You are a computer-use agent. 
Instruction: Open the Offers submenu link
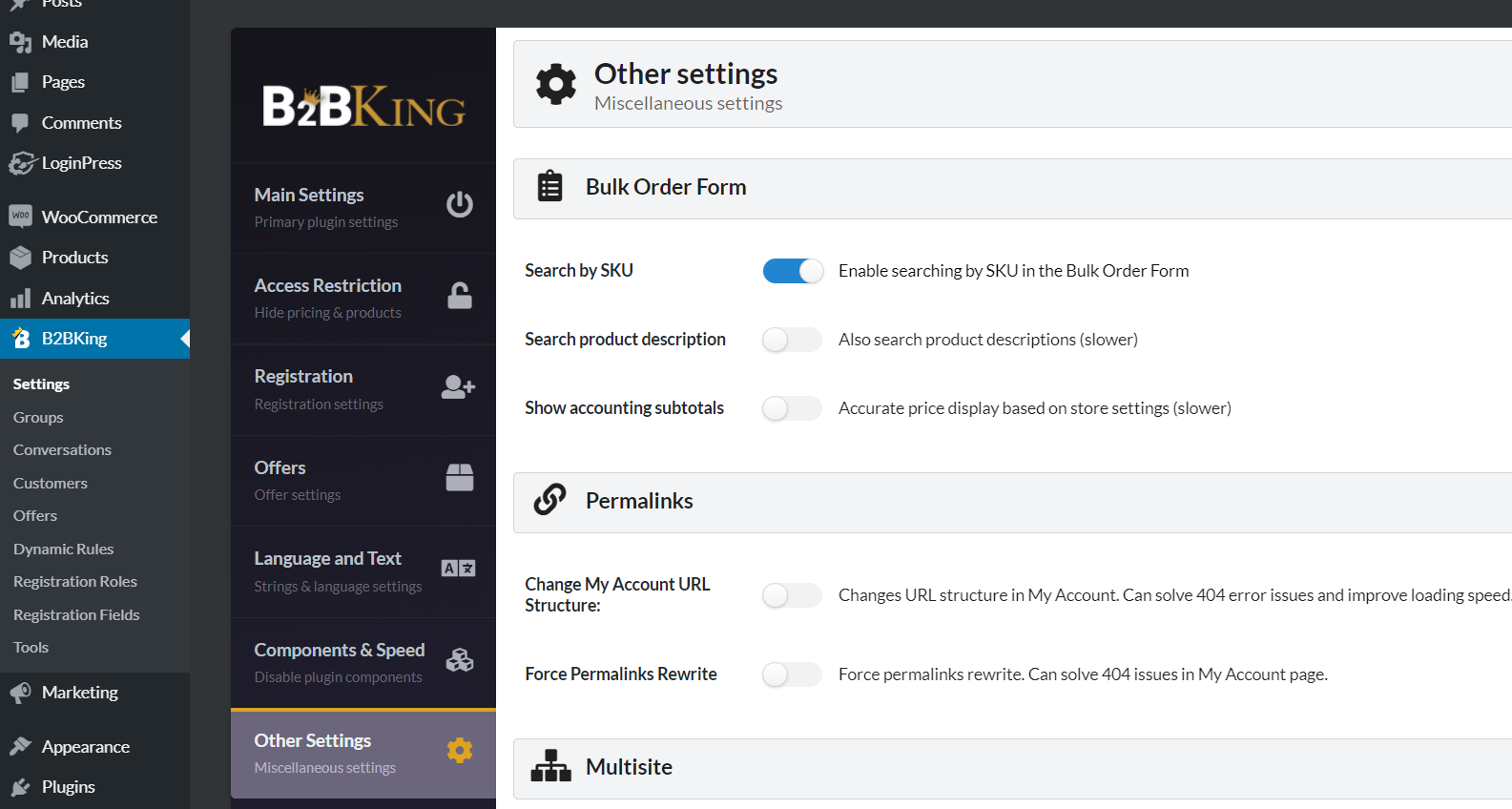tap(35, 515)
